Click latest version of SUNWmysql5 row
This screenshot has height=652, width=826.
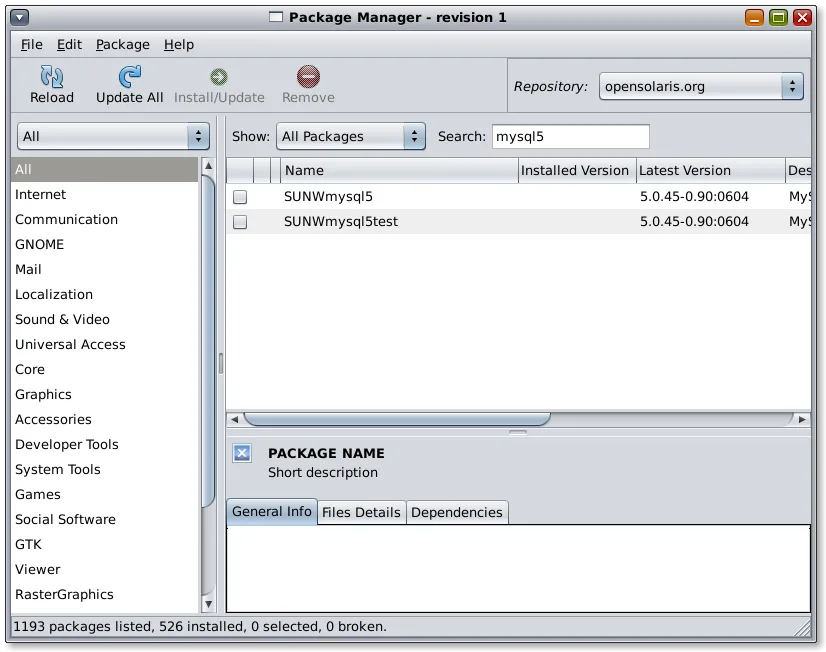(694, 197)
